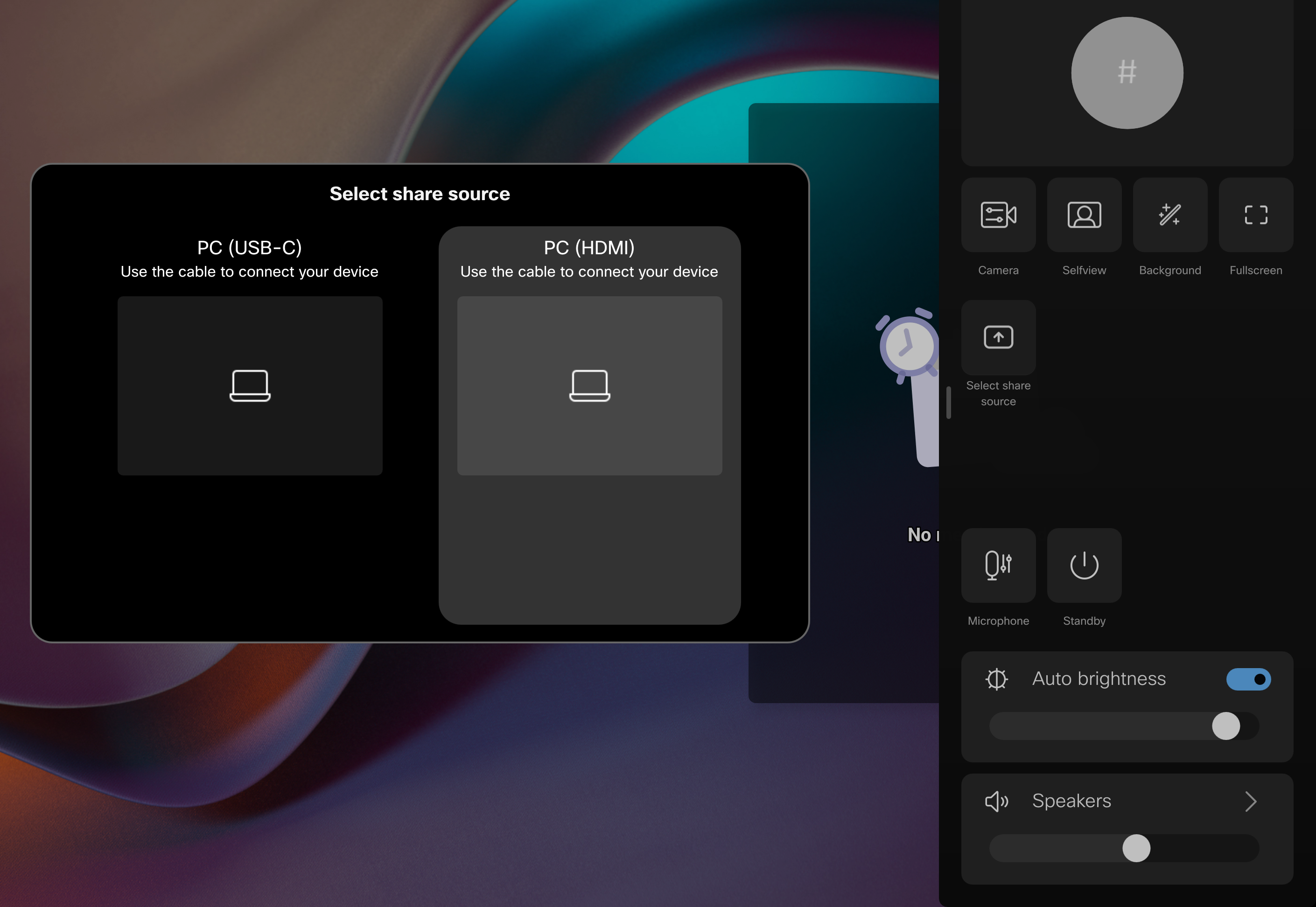Screen dimensions: 1316x907
Task: Open the Camera controls button
Action: 998,215
